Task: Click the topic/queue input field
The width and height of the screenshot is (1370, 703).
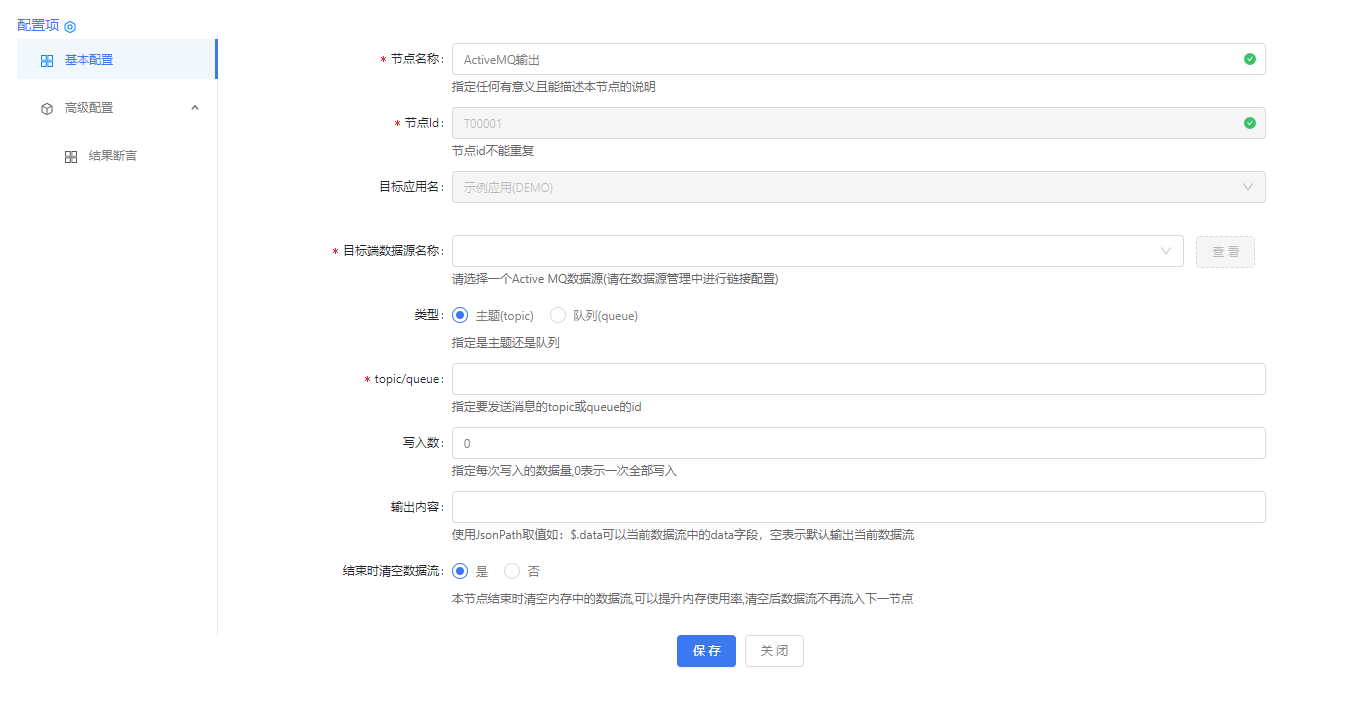Action: (858, 379)
